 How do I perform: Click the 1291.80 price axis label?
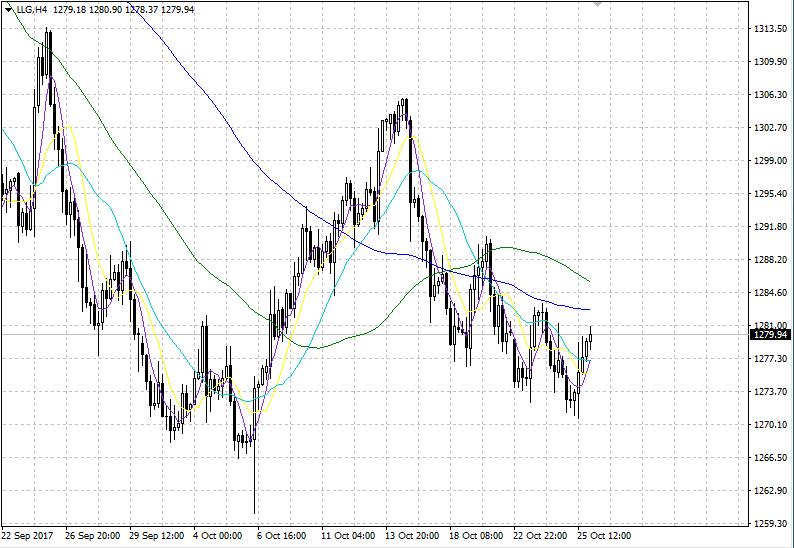point(770,226)
